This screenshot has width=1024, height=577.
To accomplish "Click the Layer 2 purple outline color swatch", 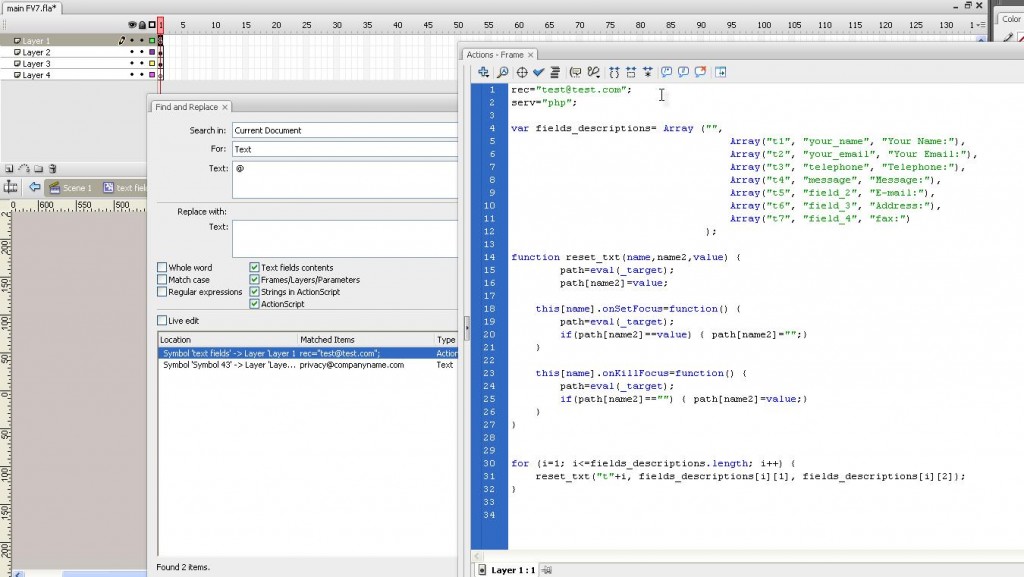I will 152,52.
